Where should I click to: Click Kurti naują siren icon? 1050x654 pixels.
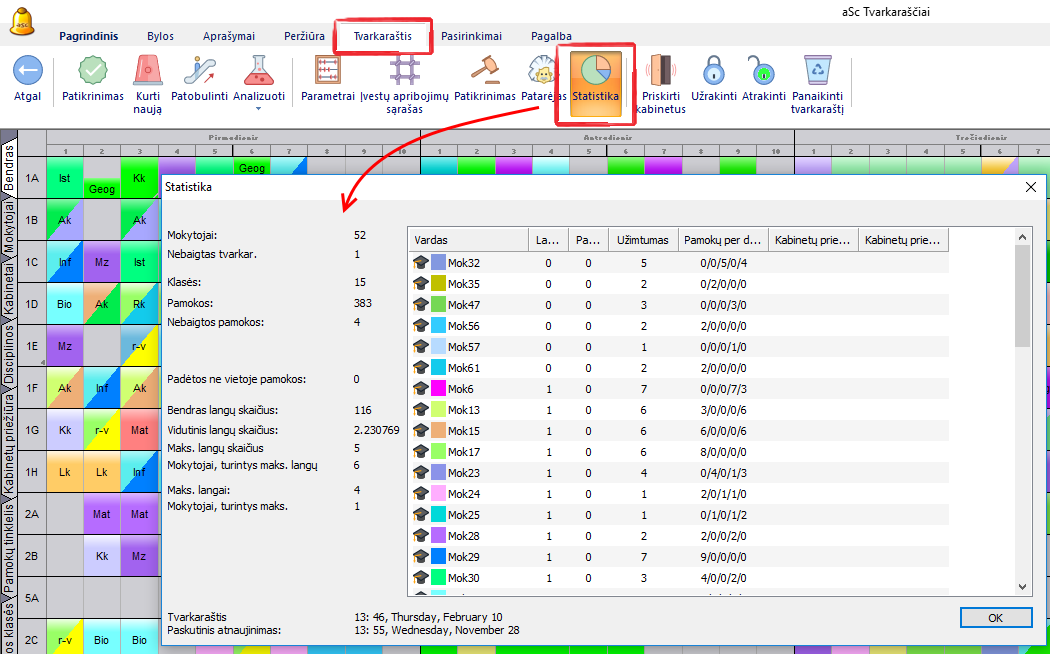[147, 72]
